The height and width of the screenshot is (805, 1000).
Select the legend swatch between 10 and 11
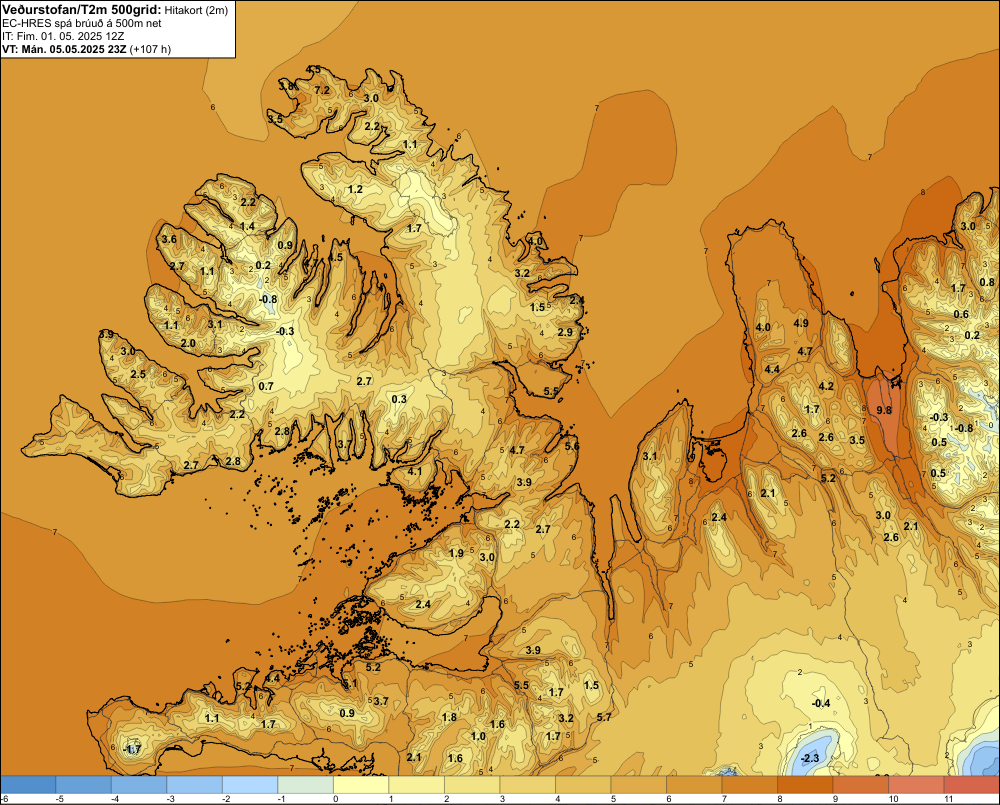point(916,785)
